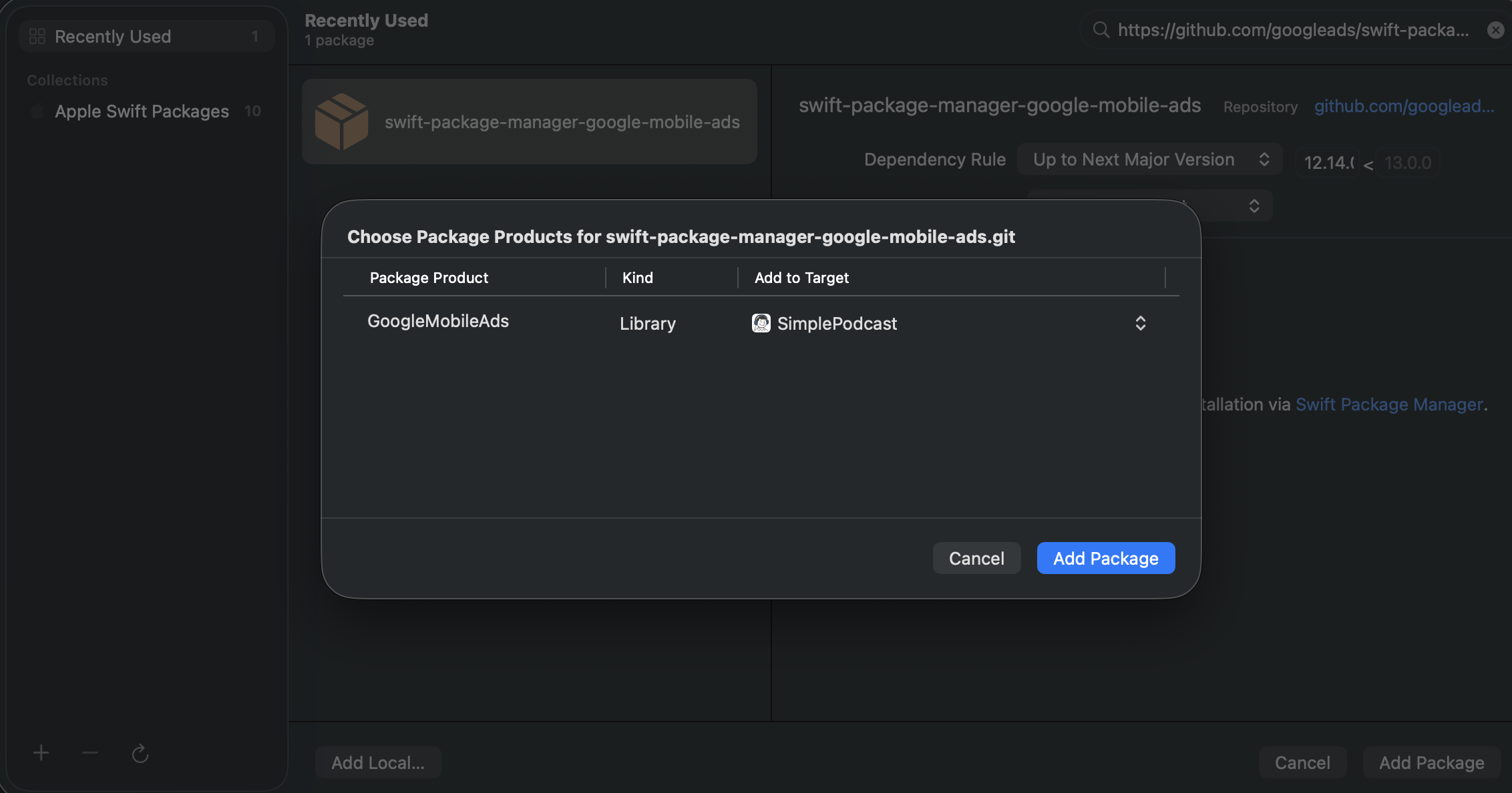Click Add Package in the dialog
1512x793 pixels.
coord(1105,558)
